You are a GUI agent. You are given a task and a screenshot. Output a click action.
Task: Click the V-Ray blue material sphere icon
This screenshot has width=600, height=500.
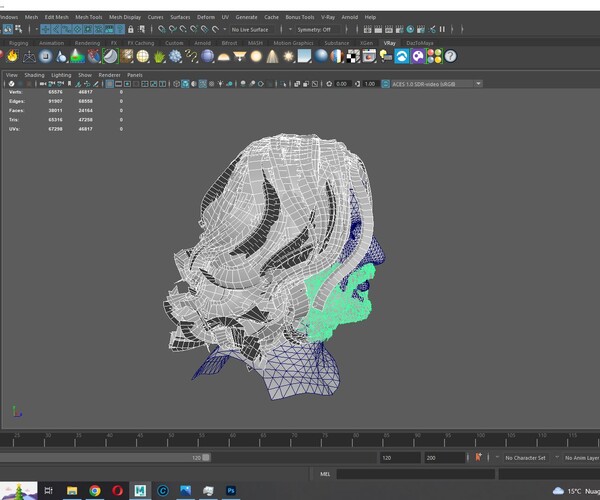point(321,56)
